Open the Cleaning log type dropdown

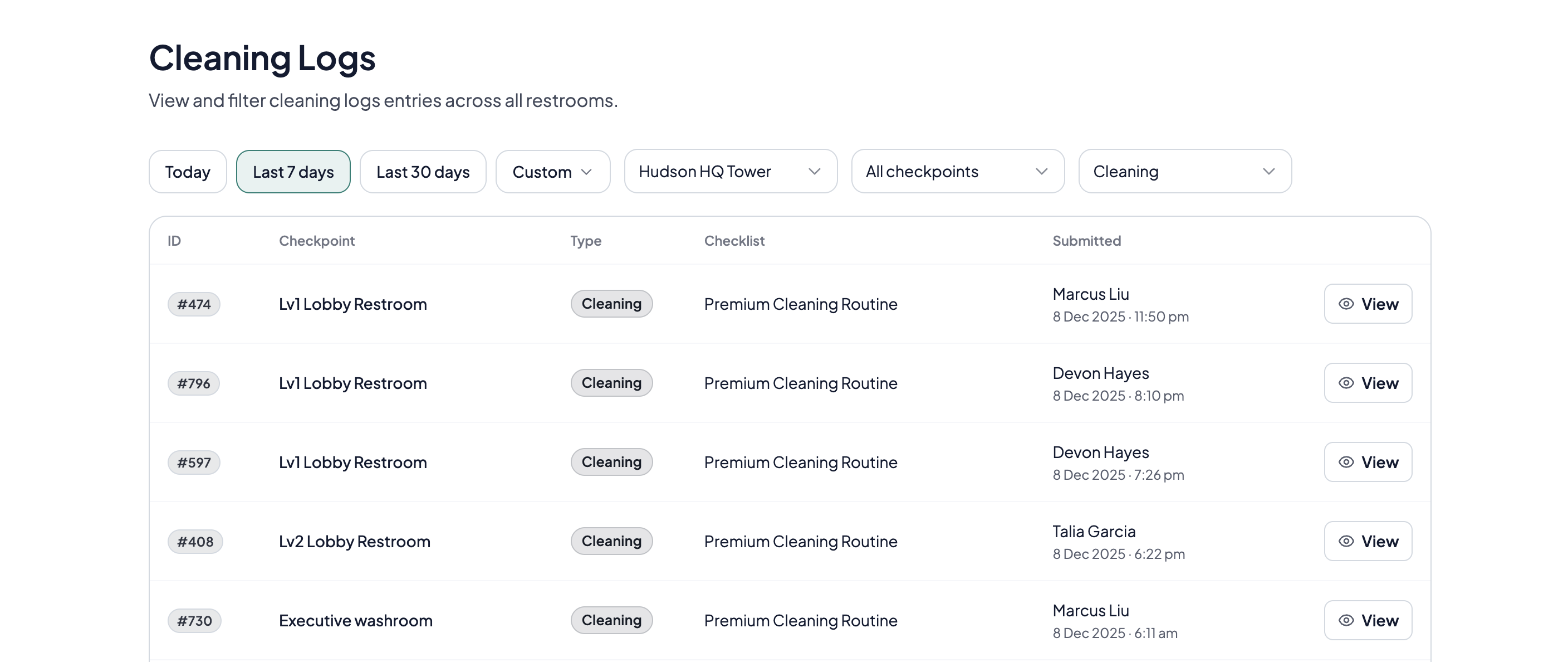(x=1184, y=171)
